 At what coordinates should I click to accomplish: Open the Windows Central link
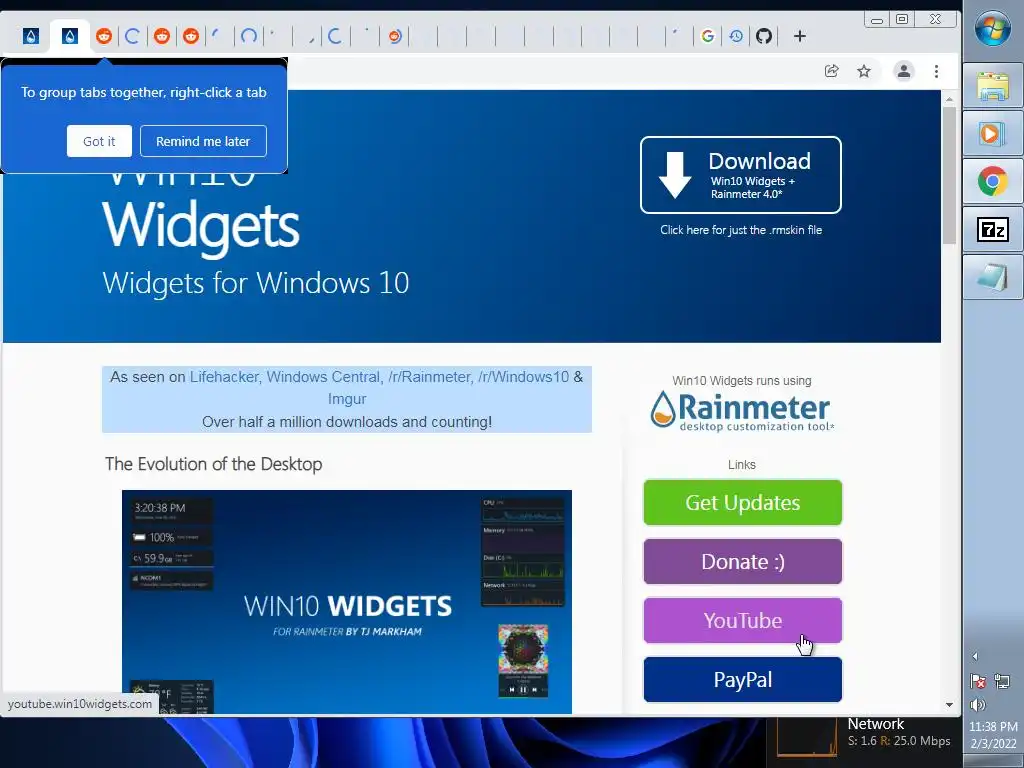pos(323,377)
